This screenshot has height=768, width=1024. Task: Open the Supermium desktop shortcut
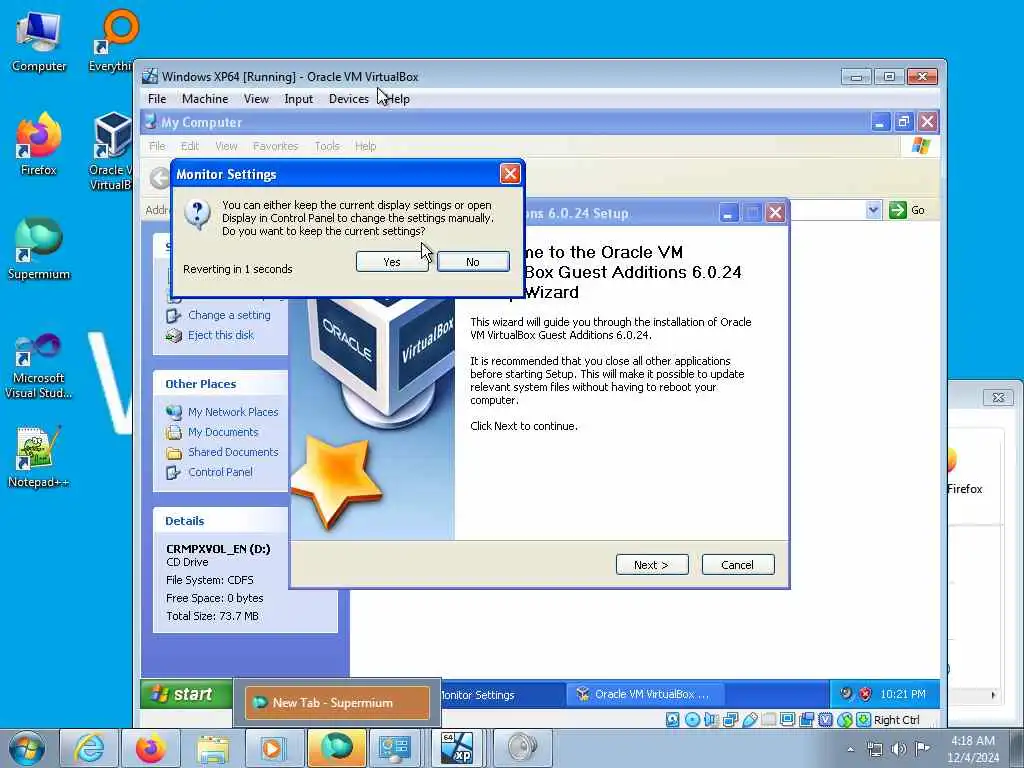pos(38,249)
